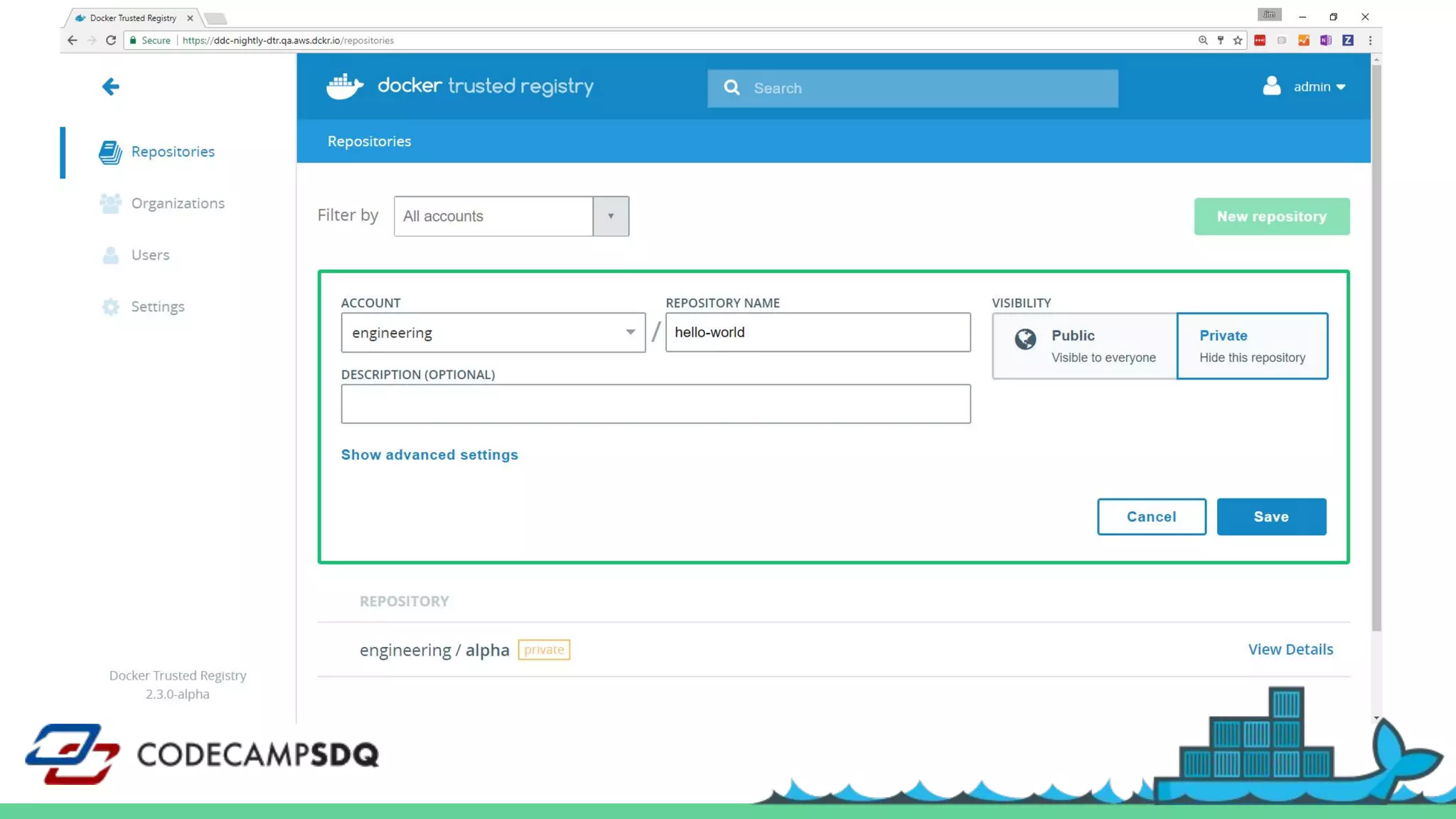Switch to the Docker Trusted Registry tab
This screenshot has height=819, width=1456.
coord(133,18)
